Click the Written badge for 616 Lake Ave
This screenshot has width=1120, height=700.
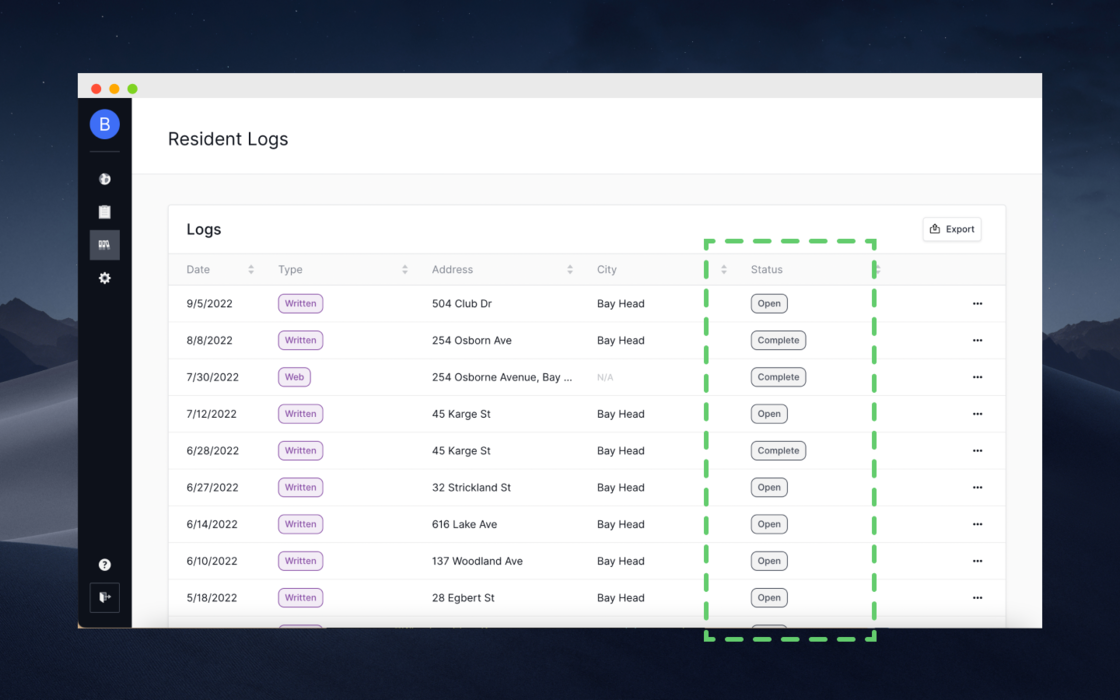click(300, 524)
